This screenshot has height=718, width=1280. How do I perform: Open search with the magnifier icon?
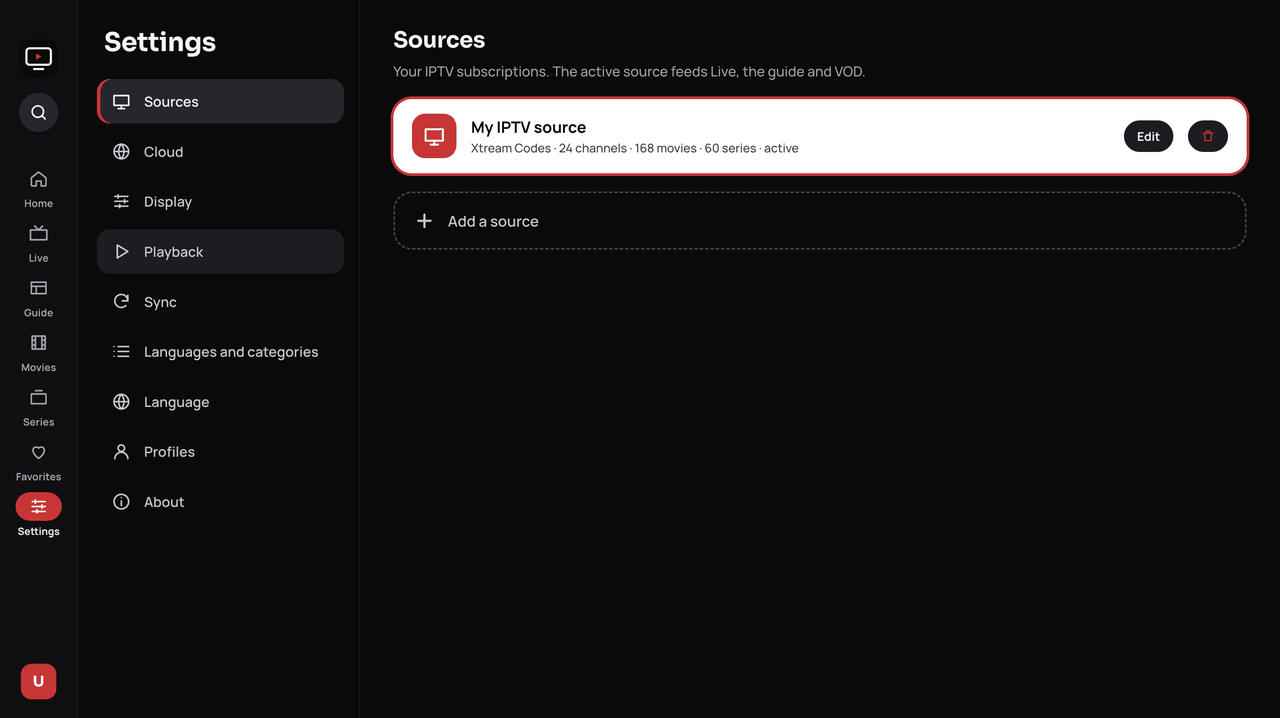tap(38, 112)
